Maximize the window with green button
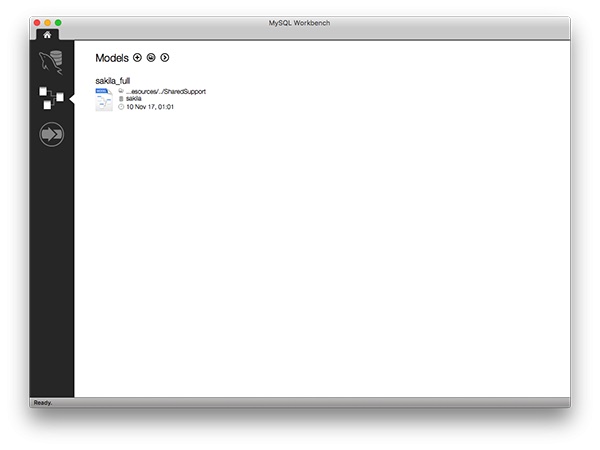Viewport: 600px width, 450px height. (x=58, y=23)
